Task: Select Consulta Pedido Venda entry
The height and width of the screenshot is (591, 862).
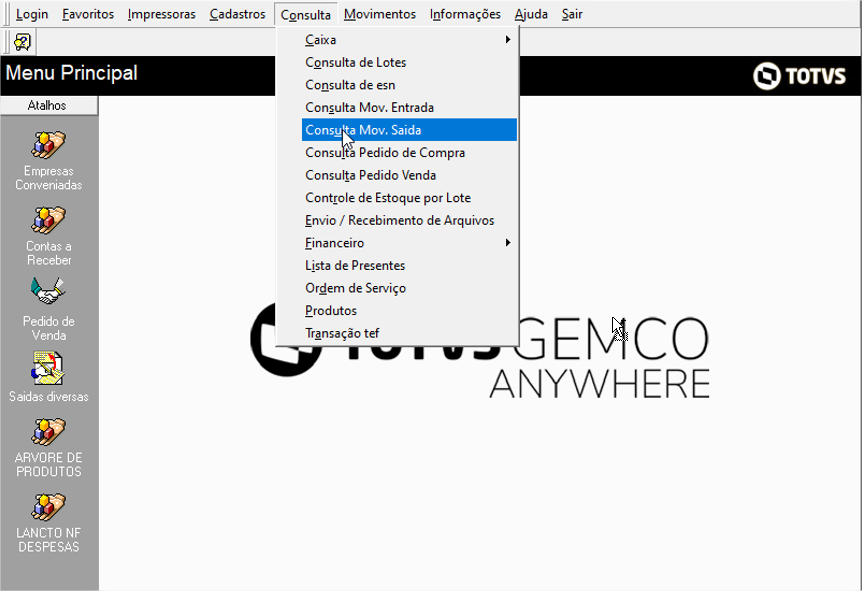Action: coord(409,175)
